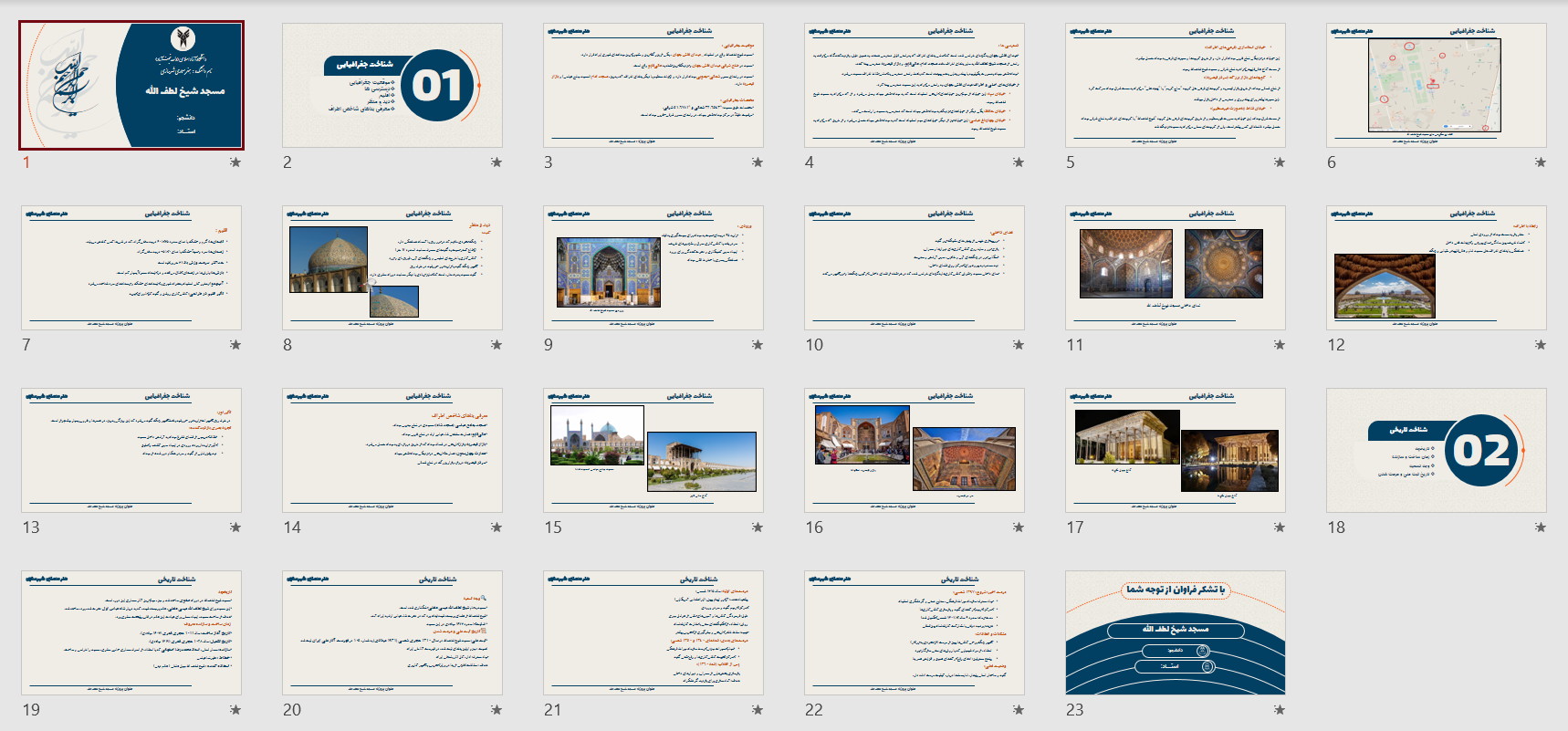Click the transition star icon under slide 14
The image size is (1568, 731).
pos(497,527)
